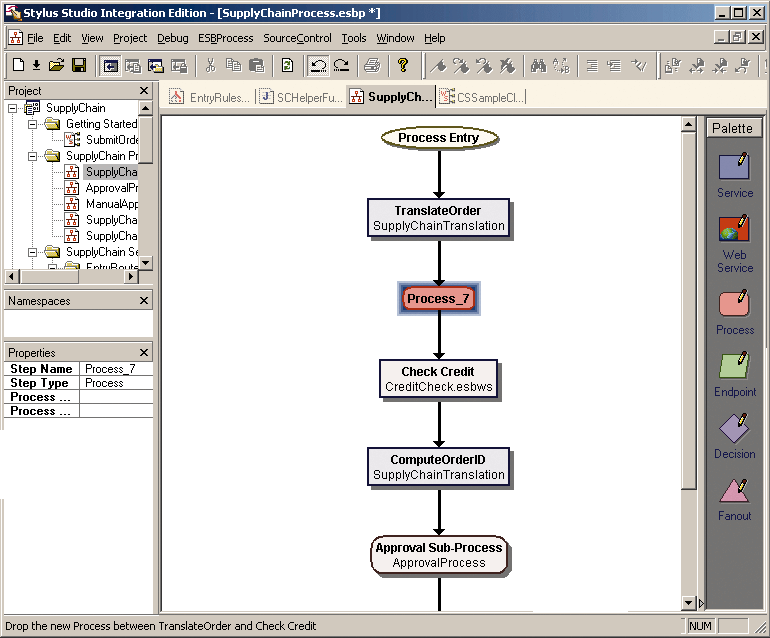This screenshot has height=638, width=770.
Task: Select the Decision palette tool
Action: (735, 436)
